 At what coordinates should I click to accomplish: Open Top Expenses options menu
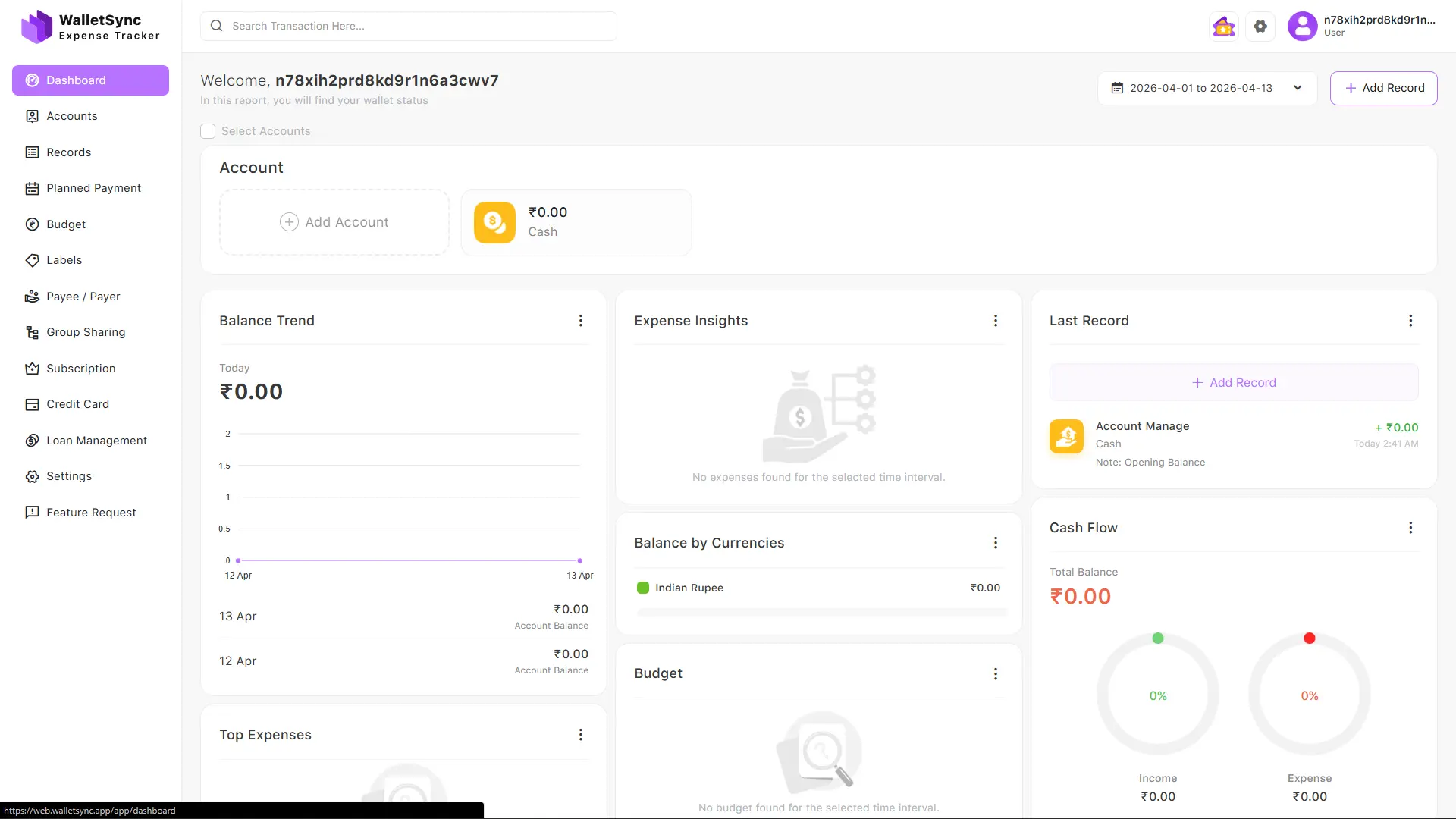581,735
